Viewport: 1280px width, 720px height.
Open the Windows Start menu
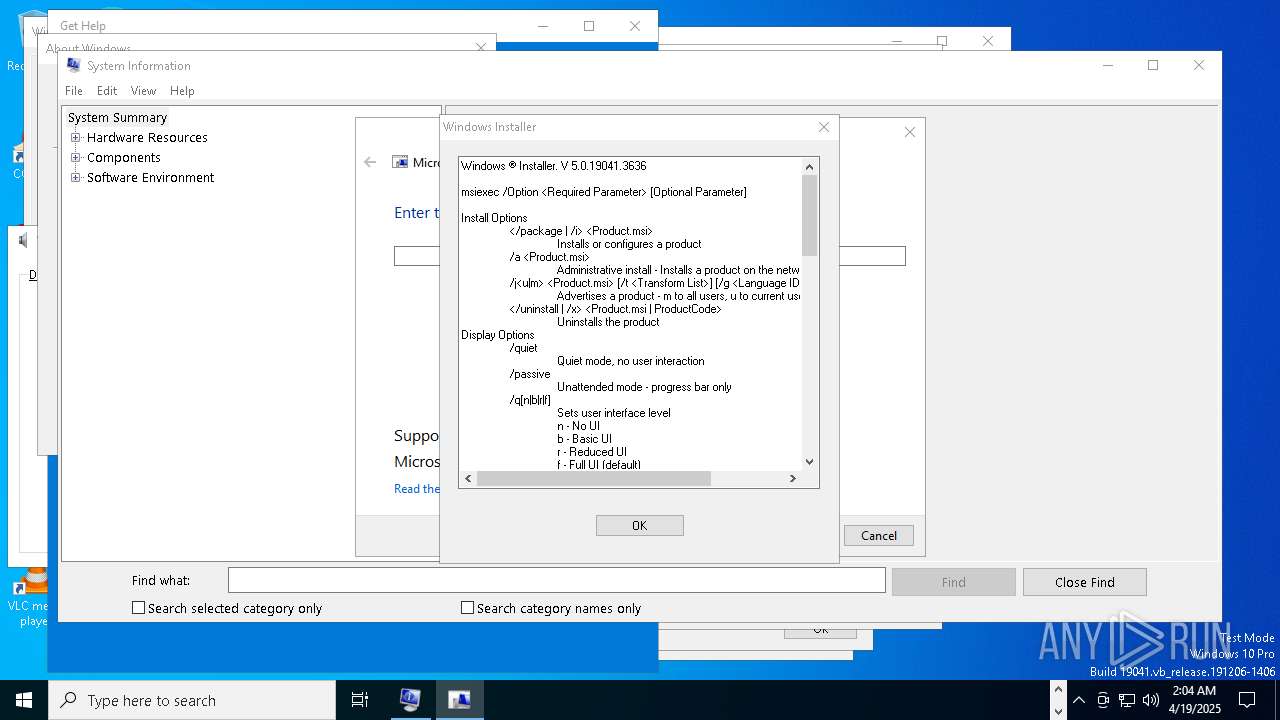pyautogui.click(x=24, y=700)
